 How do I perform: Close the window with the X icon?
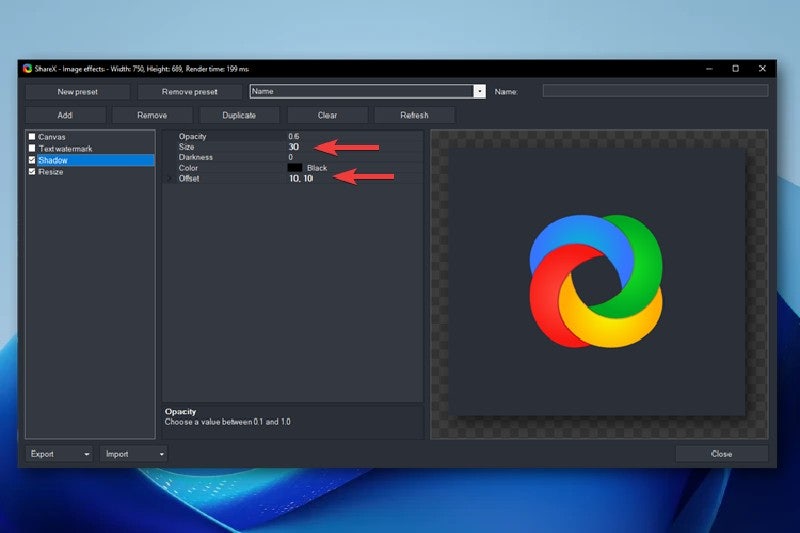pos(762,68)
